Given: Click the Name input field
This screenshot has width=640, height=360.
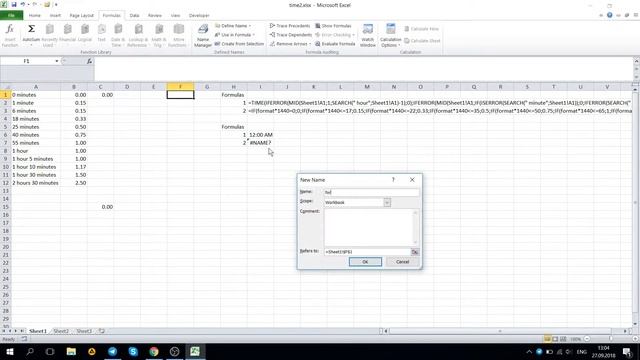Looking at the screenshot, I should pos(371,192).
